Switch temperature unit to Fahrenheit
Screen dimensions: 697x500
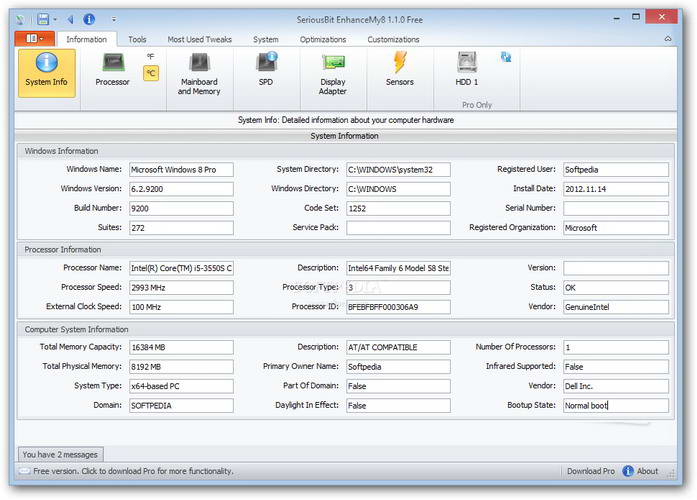click(151, 57)
